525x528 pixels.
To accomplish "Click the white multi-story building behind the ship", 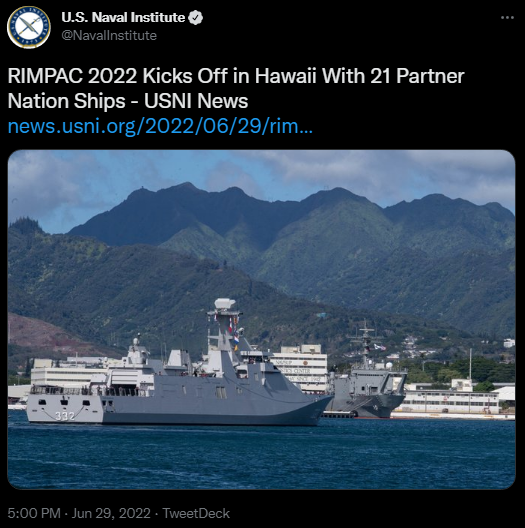I will click(301, 368).
